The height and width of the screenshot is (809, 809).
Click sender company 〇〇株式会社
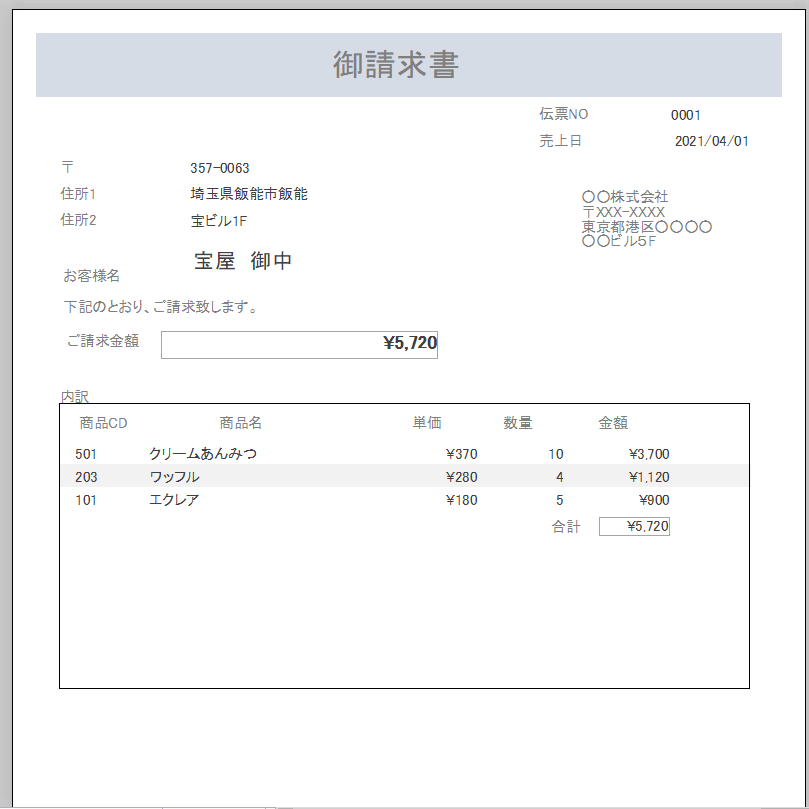coord(625,197)
